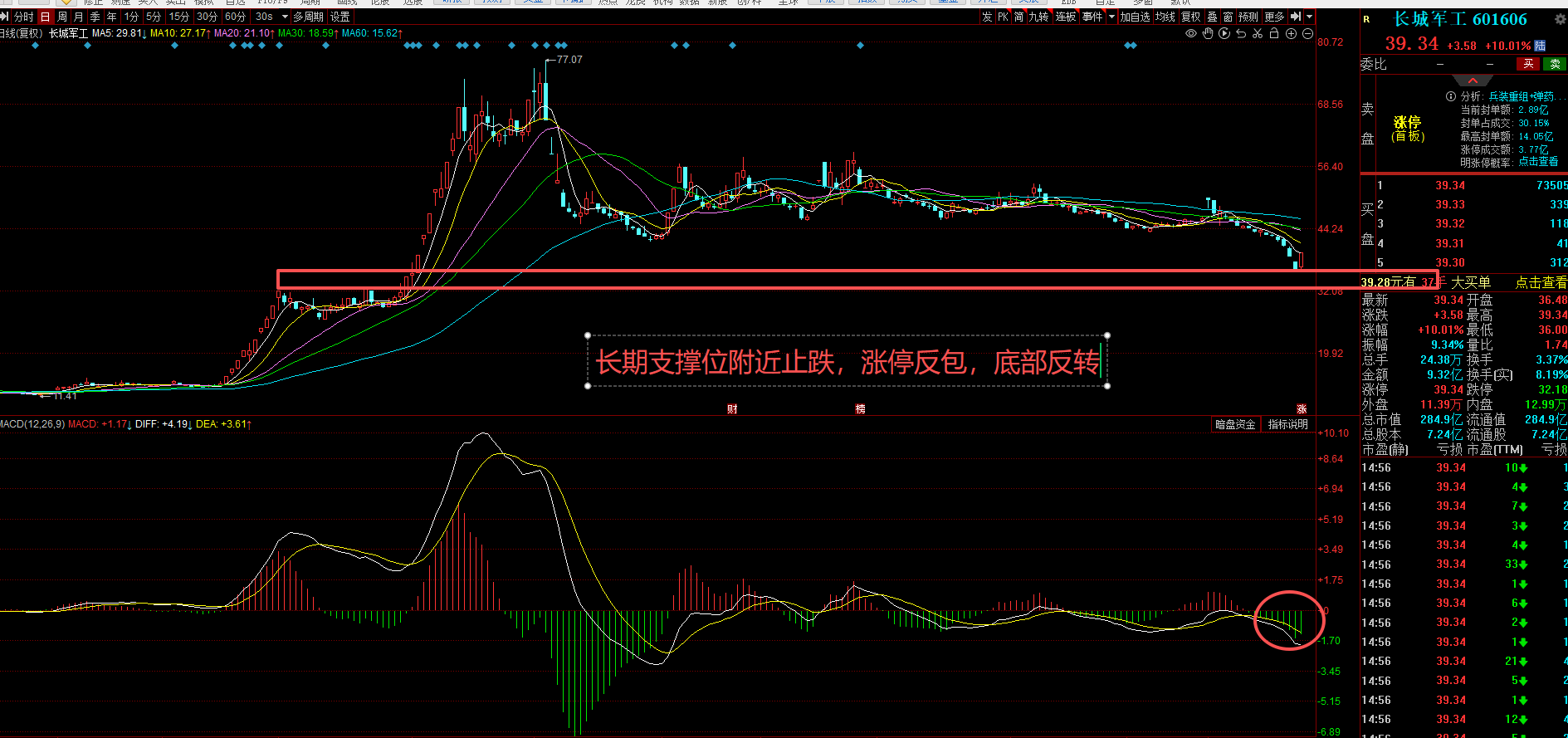Toggle the chart lock icon
The height and width of the screenshot is (738, 1568).
click(1274, 33)
